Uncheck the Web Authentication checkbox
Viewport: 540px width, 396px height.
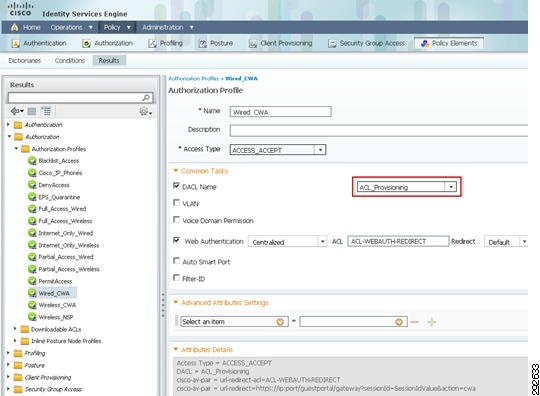(176, 240)
